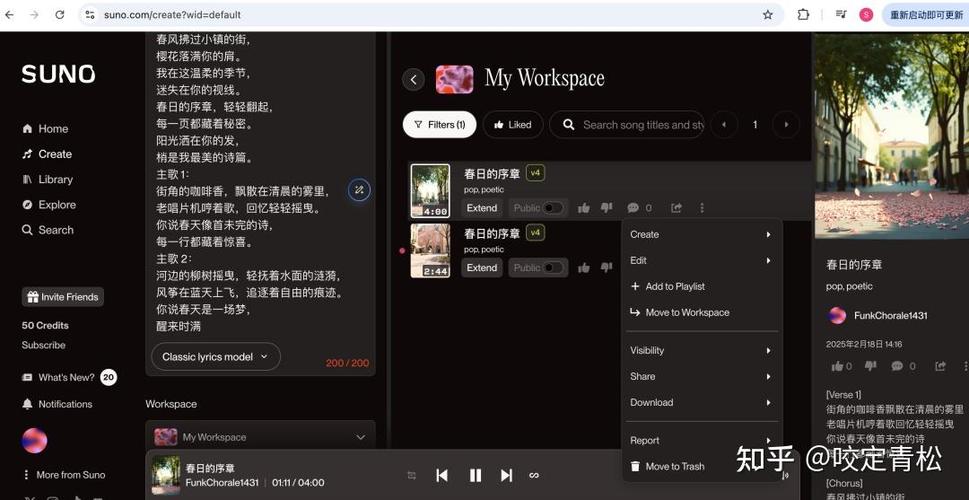Click the Invite Friends gift button
Screen dimensions: 969x500
[62, 297]
